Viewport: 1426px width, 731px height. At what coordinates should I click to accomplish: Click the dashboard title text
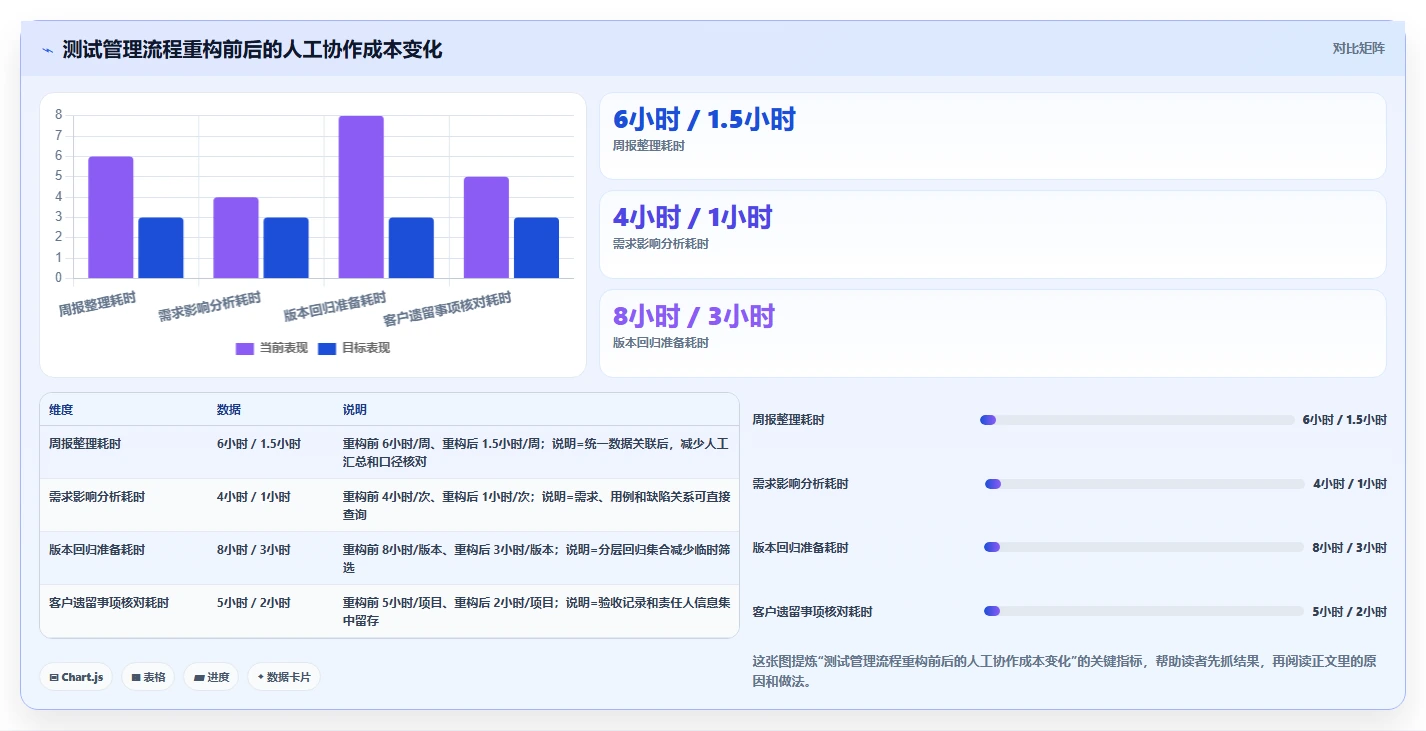(252, 49)
